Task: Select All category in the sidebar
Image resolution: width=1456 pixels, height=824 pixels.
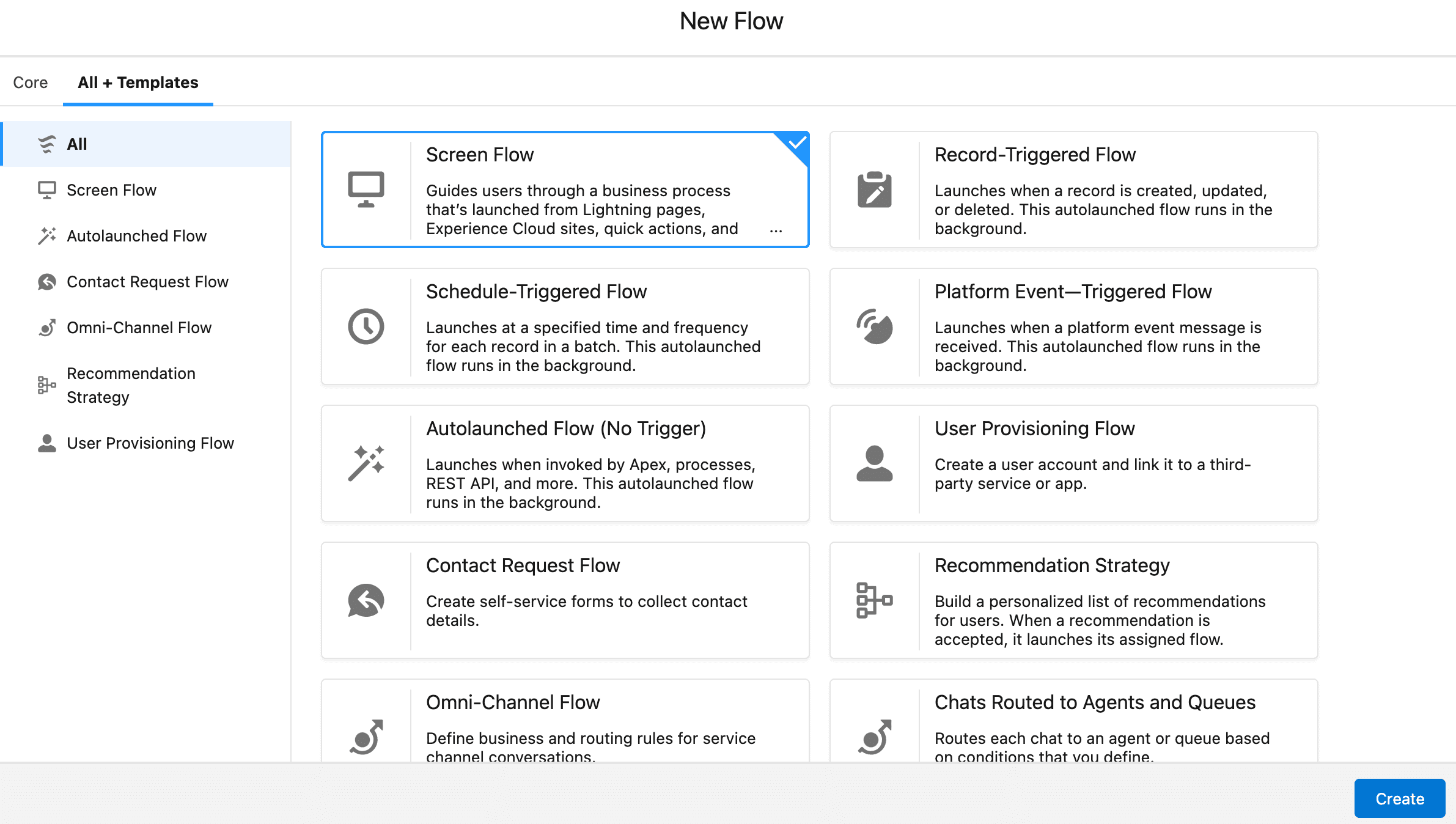Action: pos(147,144)
